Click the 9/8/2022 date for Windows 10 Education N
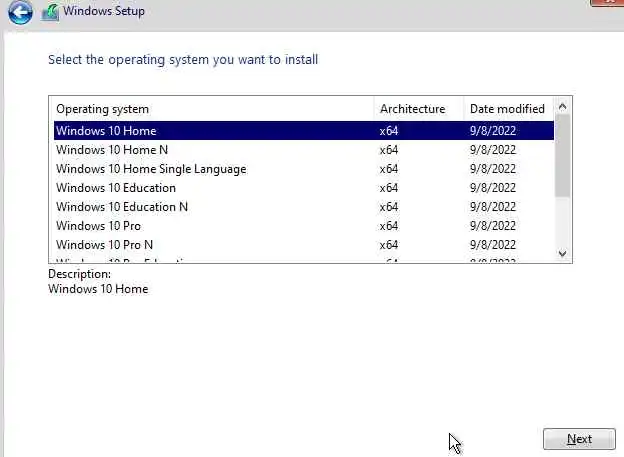 (x=493, y=207)
